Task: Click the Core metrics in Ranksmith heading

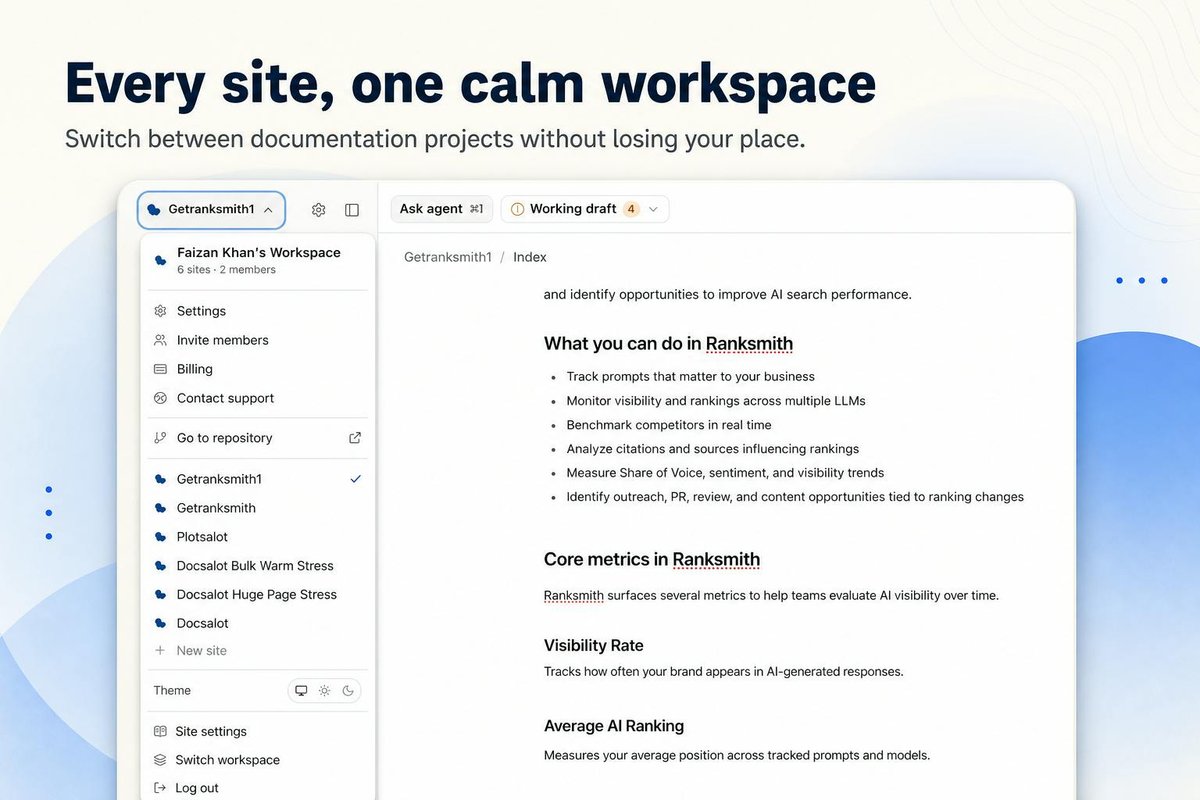Action: tap(652, 559)
